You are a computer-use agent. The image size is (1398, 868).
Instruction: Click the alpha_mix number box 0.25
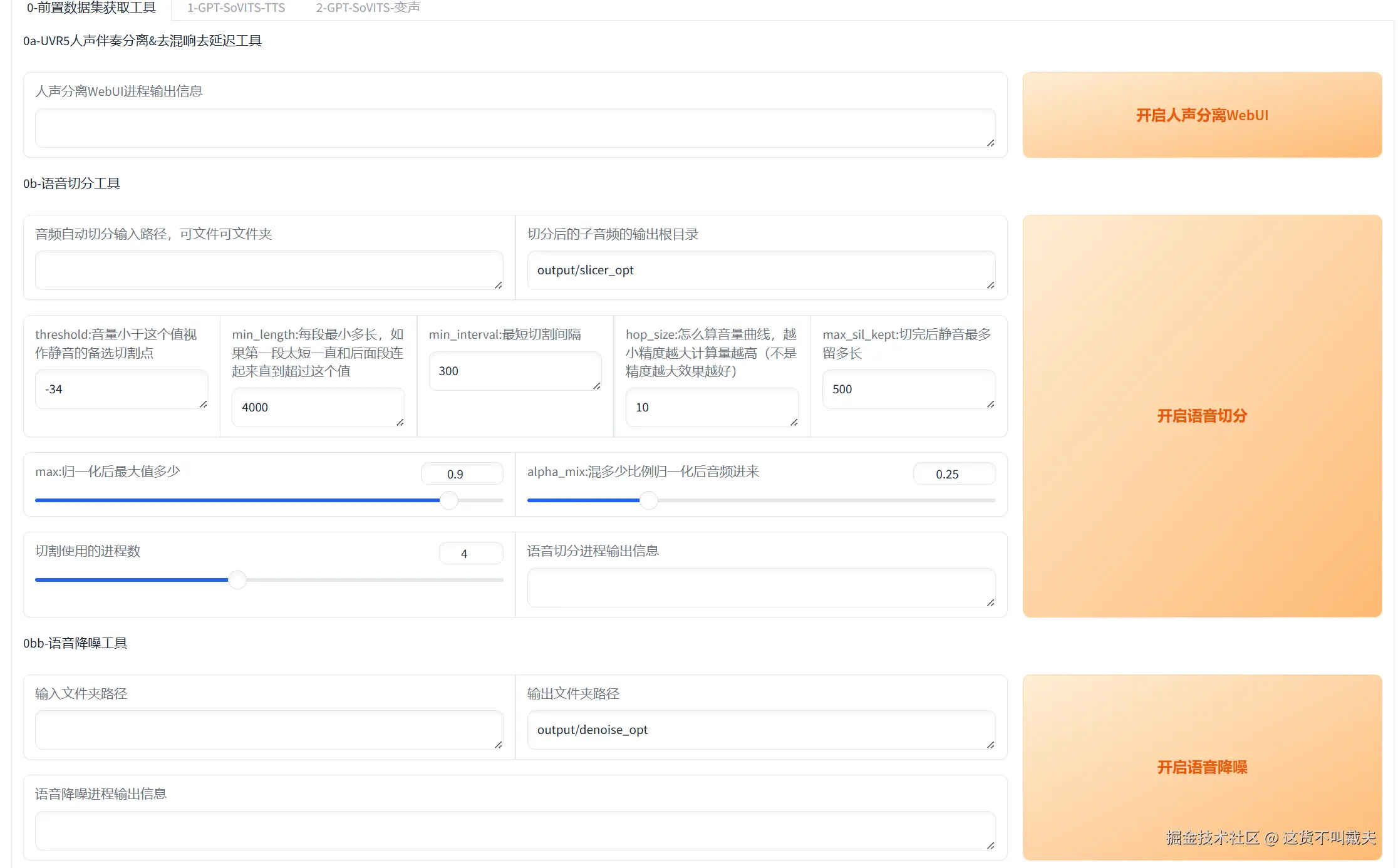[x=953, y=474]
